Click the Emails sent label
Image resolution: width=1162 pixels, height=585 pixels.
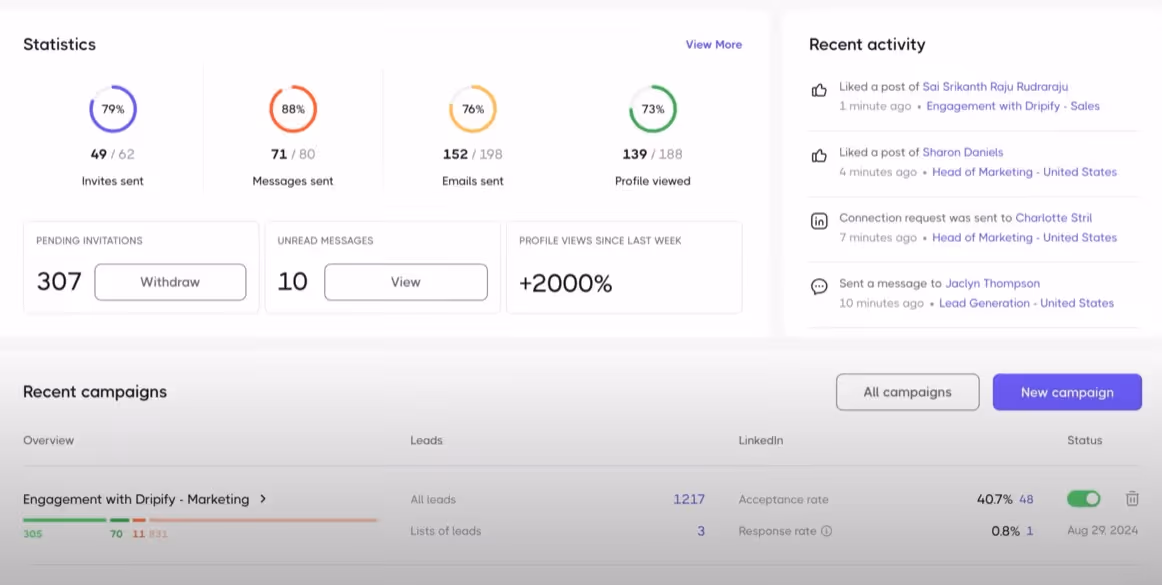click(x=473, y=181)
